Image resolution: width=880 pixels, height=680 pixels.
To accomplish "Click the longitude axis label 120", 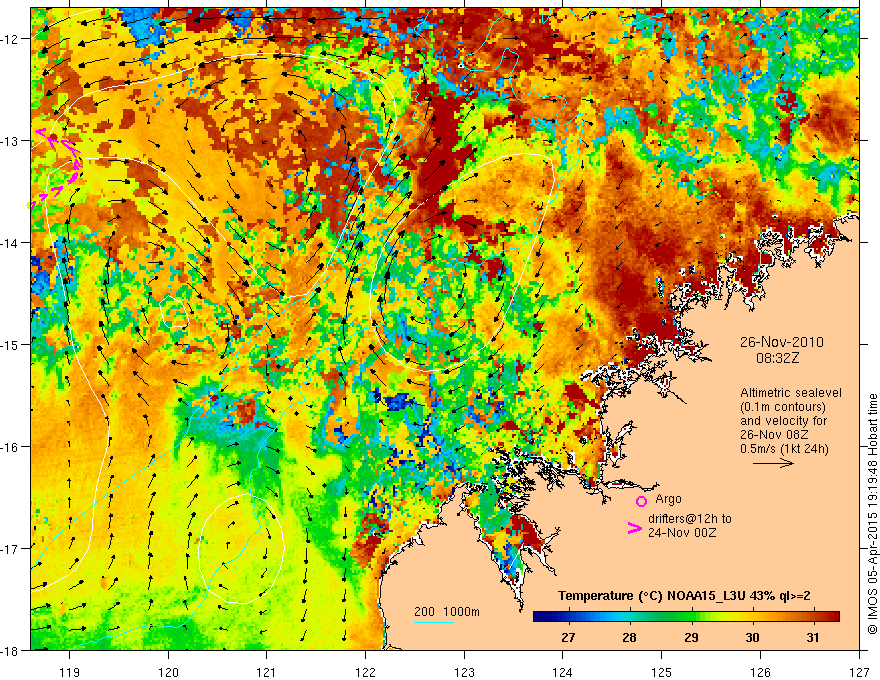I will pyautogui.click(x=168, y=672).
